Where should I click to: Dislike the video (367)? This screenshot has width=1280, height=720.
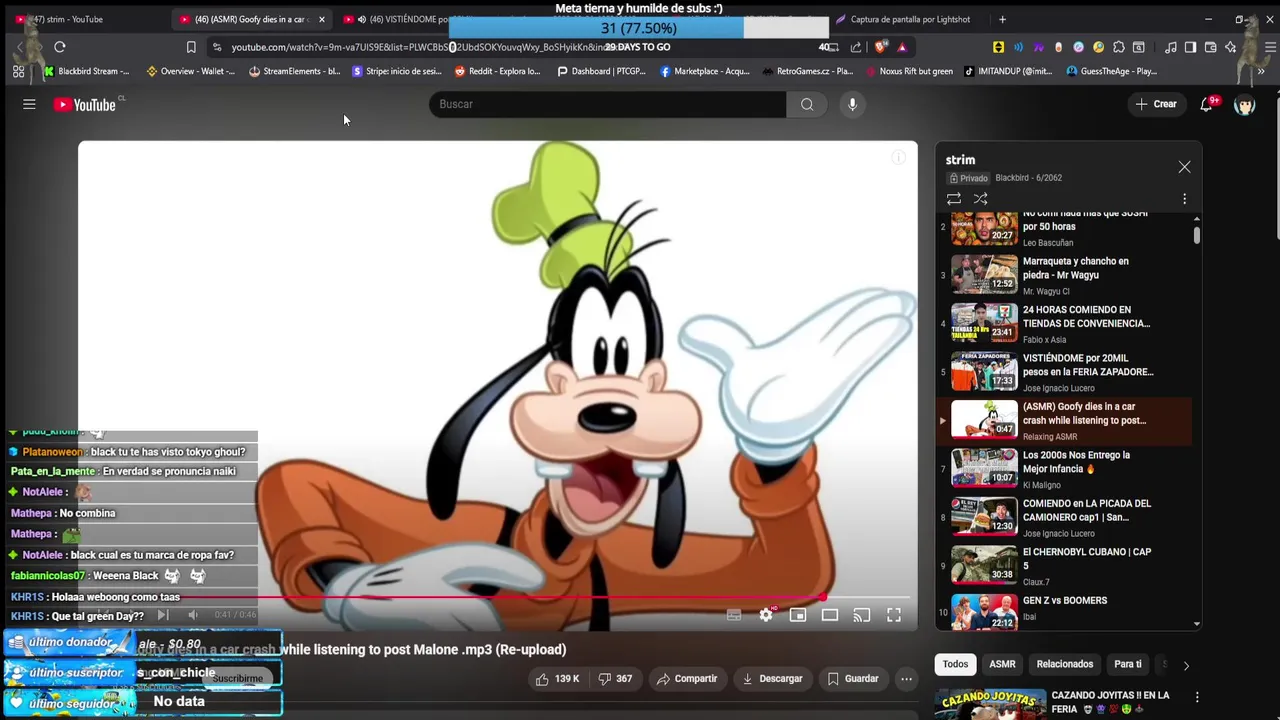pyautogui.click(x=615, y=679)
